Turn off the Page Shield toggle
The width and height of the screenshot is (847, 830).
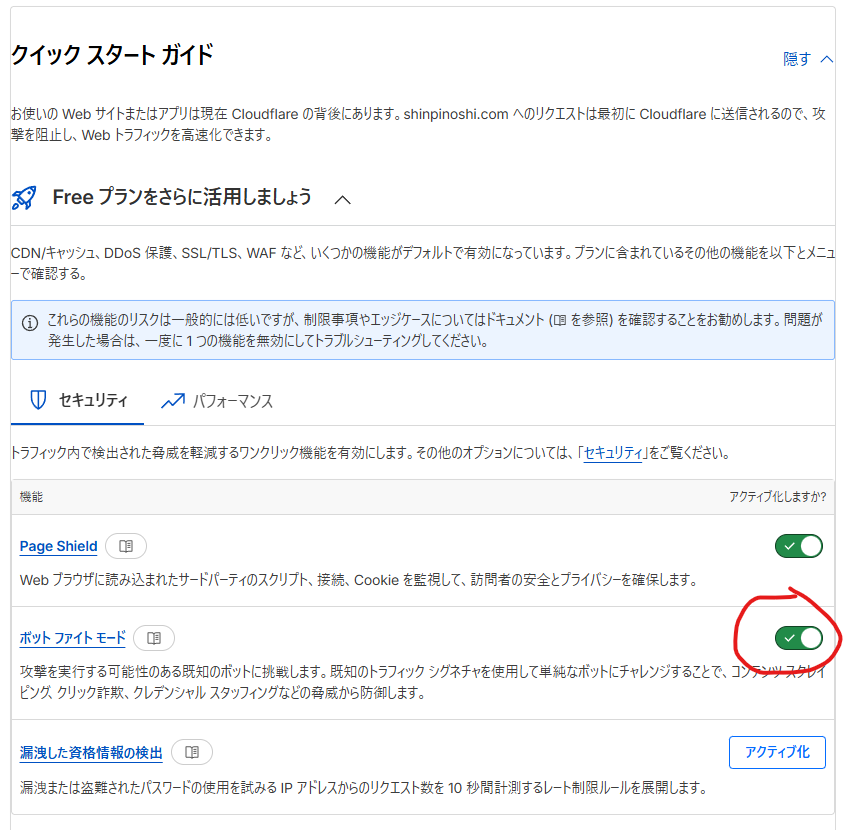798,546
